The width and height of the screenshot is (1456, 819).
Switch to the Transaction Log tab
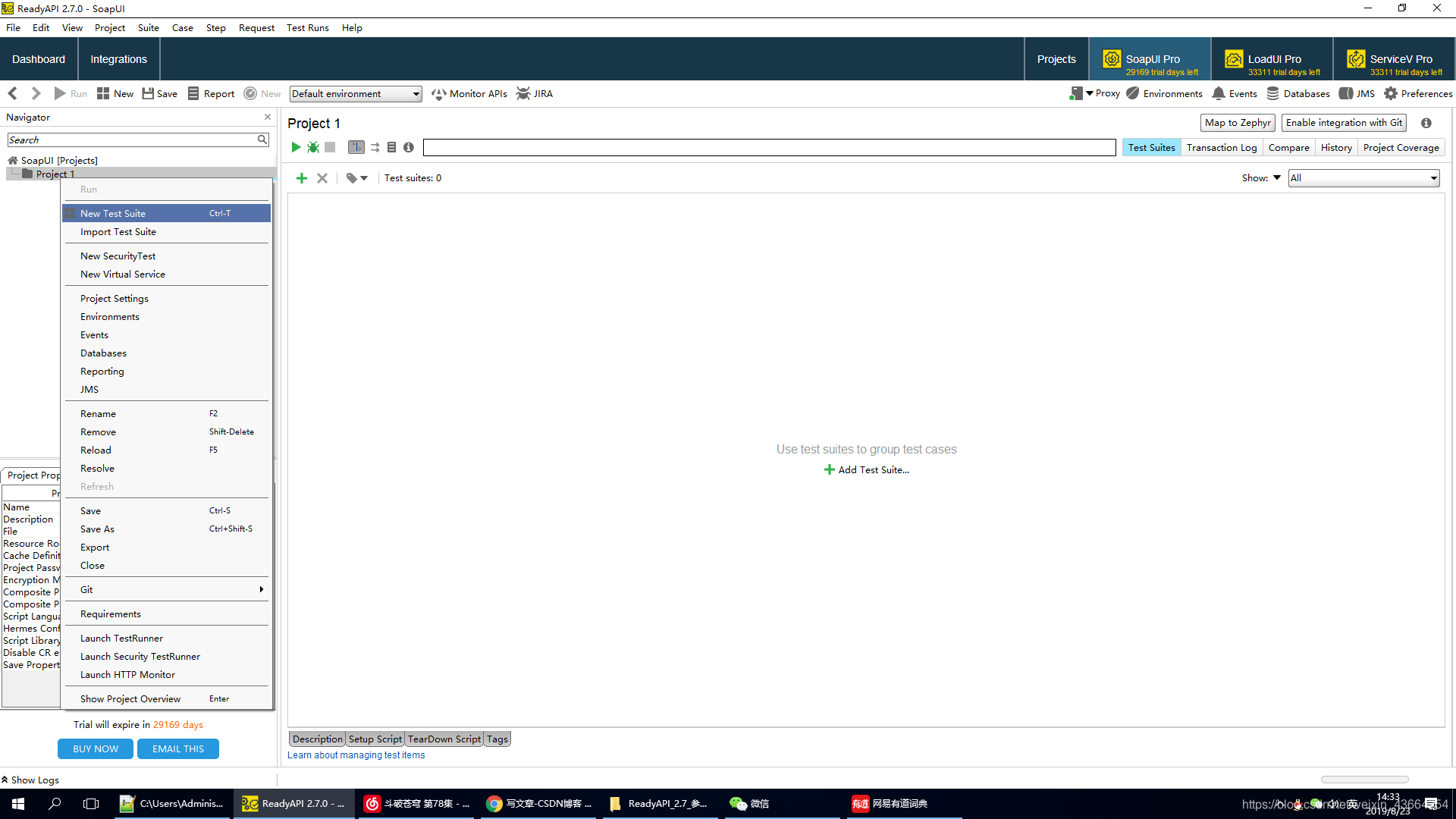[1221, 147]
